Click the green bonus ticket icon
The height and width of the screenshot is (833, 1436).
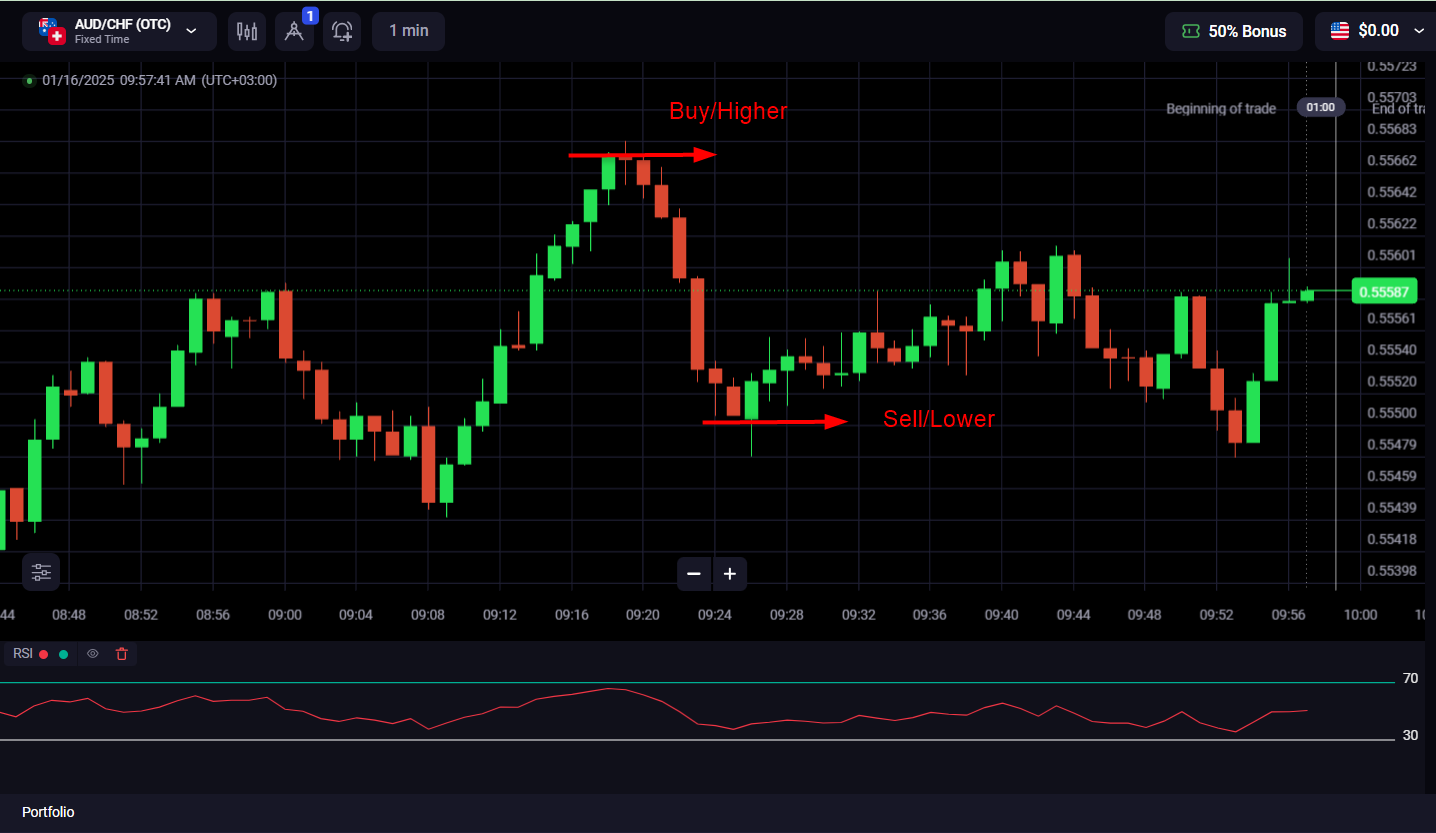(x=1190, y=31)
